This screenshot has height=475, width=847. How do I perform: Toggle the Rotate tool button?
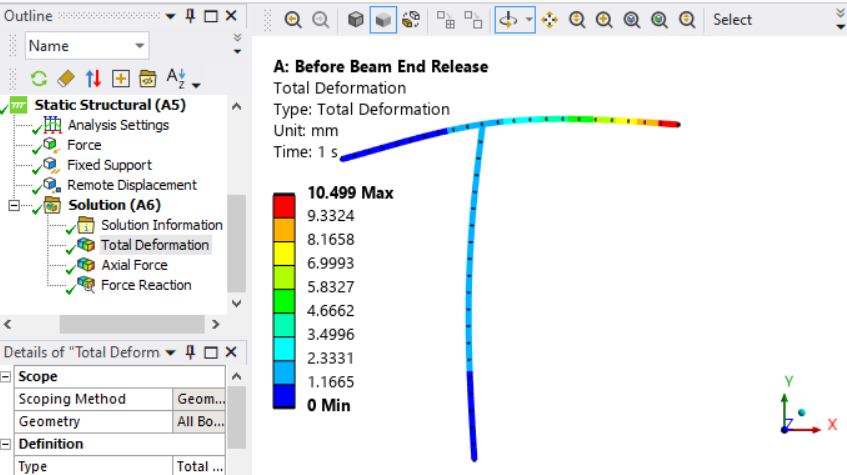click(x=508, y=20)
